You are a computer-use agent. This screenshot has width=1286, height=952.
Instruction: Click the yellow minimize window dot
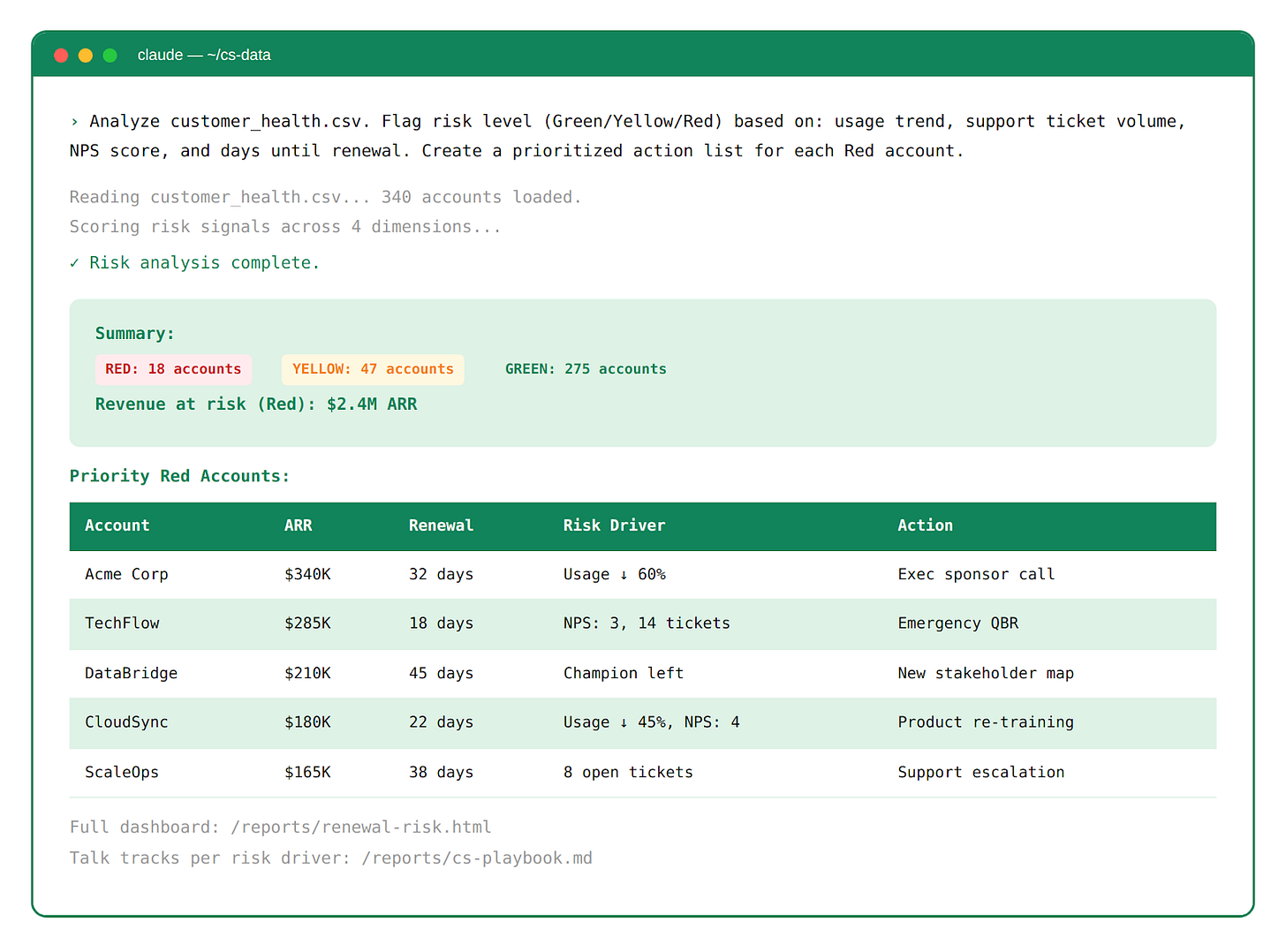pos(86,56)
